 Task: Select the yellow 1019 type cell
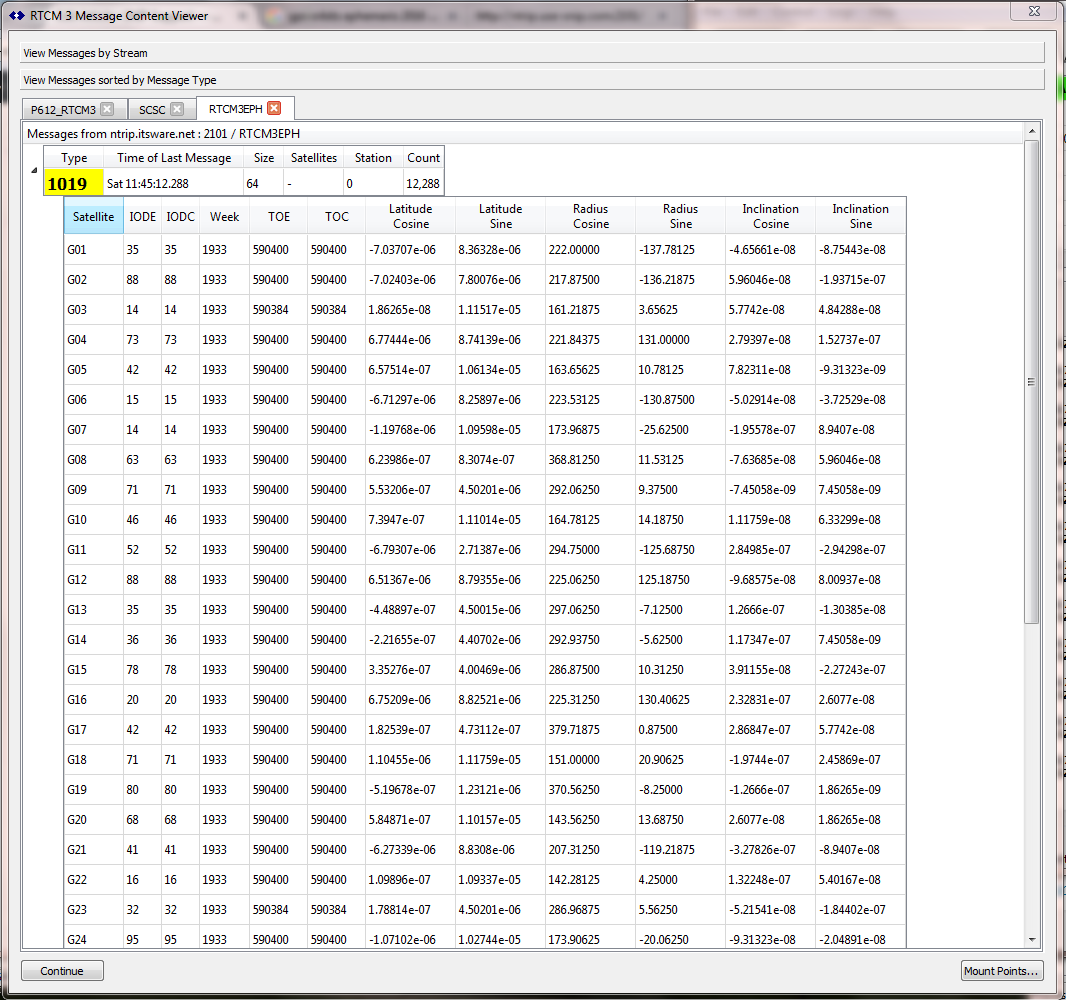[x=74, y=184]
